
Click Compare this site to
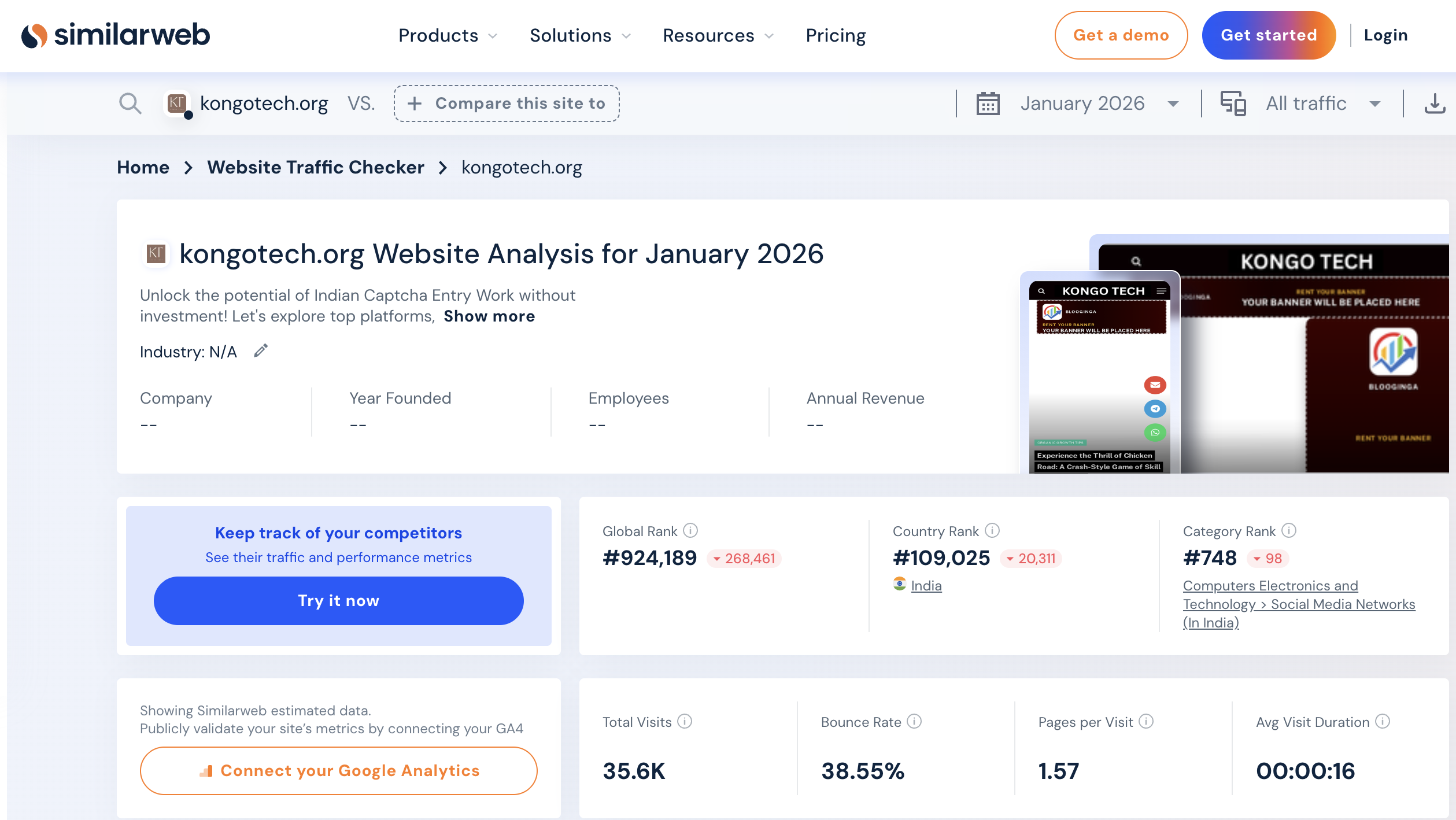click(507, 103)
